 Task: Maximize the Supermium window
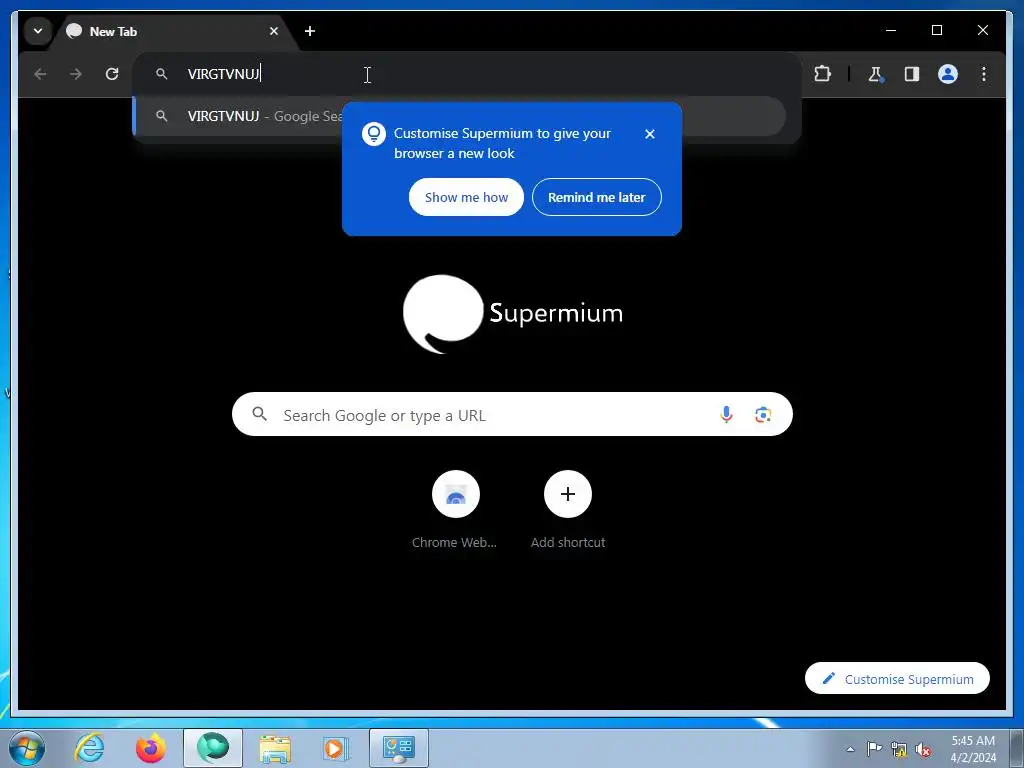click(936, 31)
